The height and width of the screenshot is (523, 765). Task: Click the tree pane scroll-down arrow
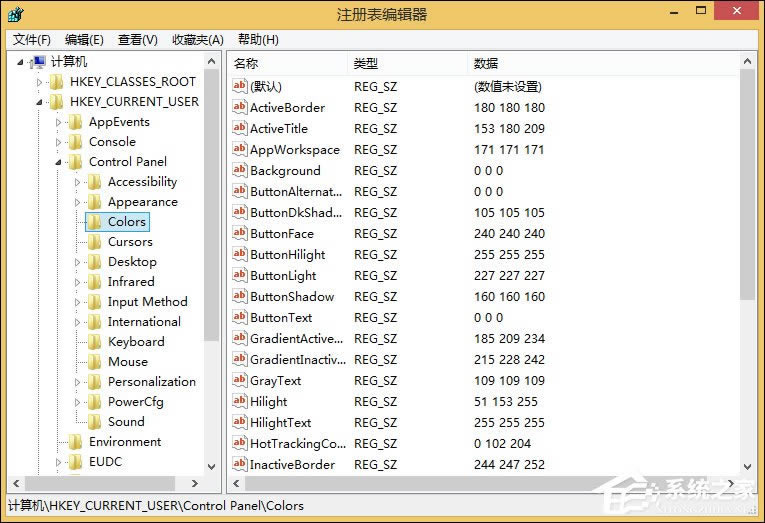click(x=211, y=467)
